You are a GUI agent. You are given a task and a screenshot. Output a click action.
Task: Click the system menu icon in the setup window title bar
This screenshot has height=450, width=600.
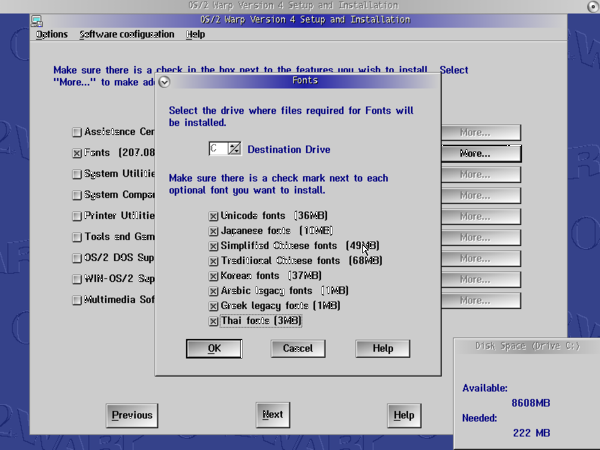pyautogui.click(x=37, y=20)
